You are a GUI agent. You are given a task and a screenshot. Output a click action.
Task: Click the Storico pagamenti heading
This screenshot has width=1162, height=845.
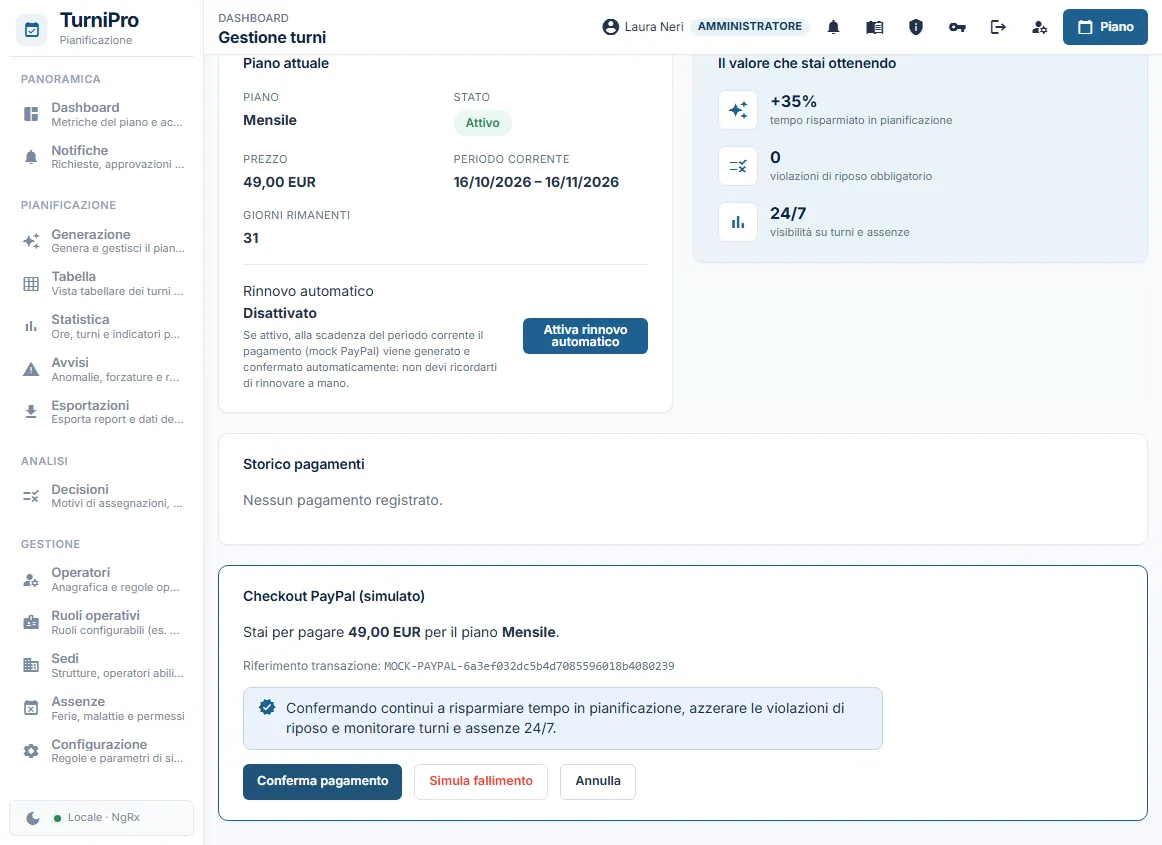(304, 465)
